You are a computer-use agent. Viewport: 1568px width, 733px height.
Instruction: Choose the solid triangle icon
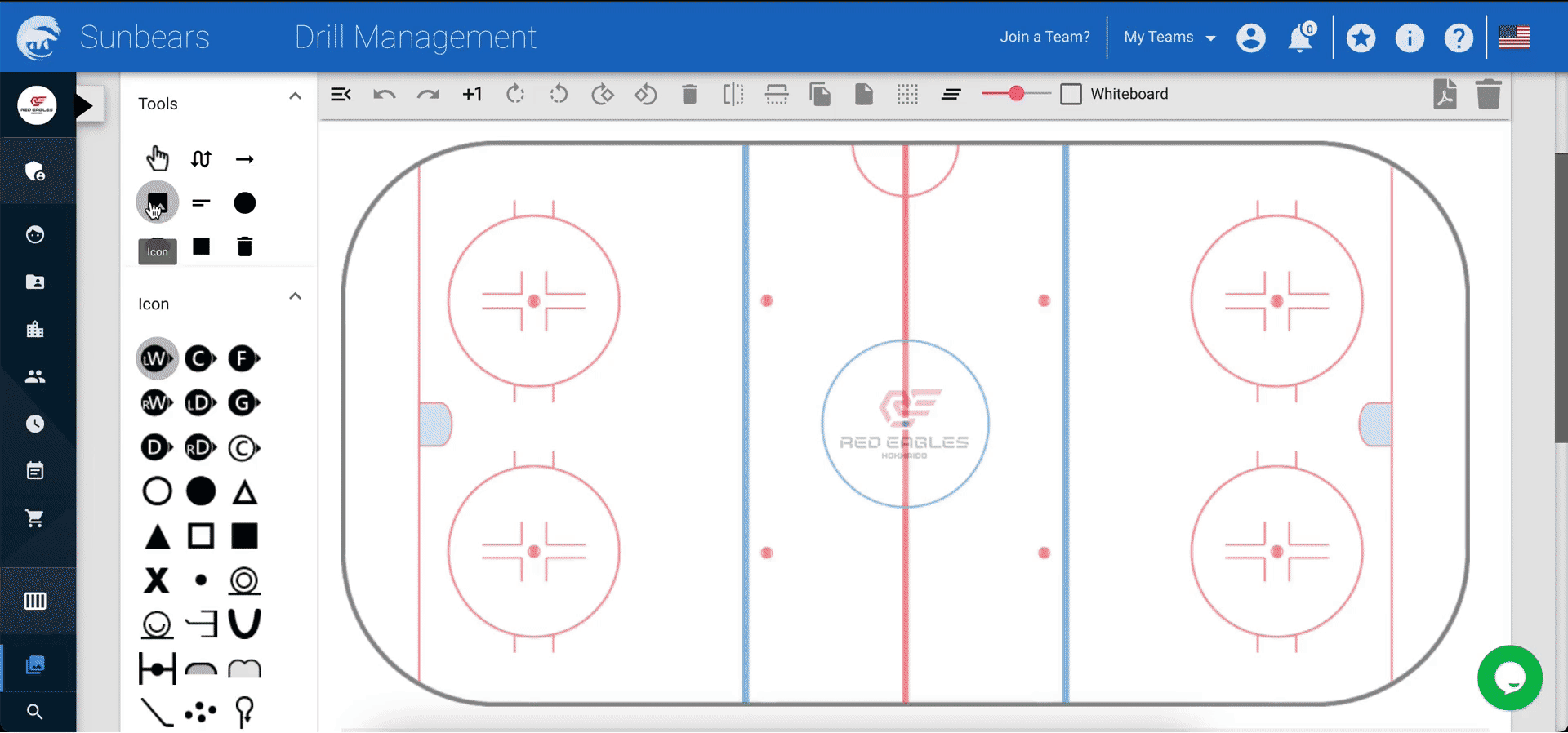pyautogui.click(x=157, y=536)
